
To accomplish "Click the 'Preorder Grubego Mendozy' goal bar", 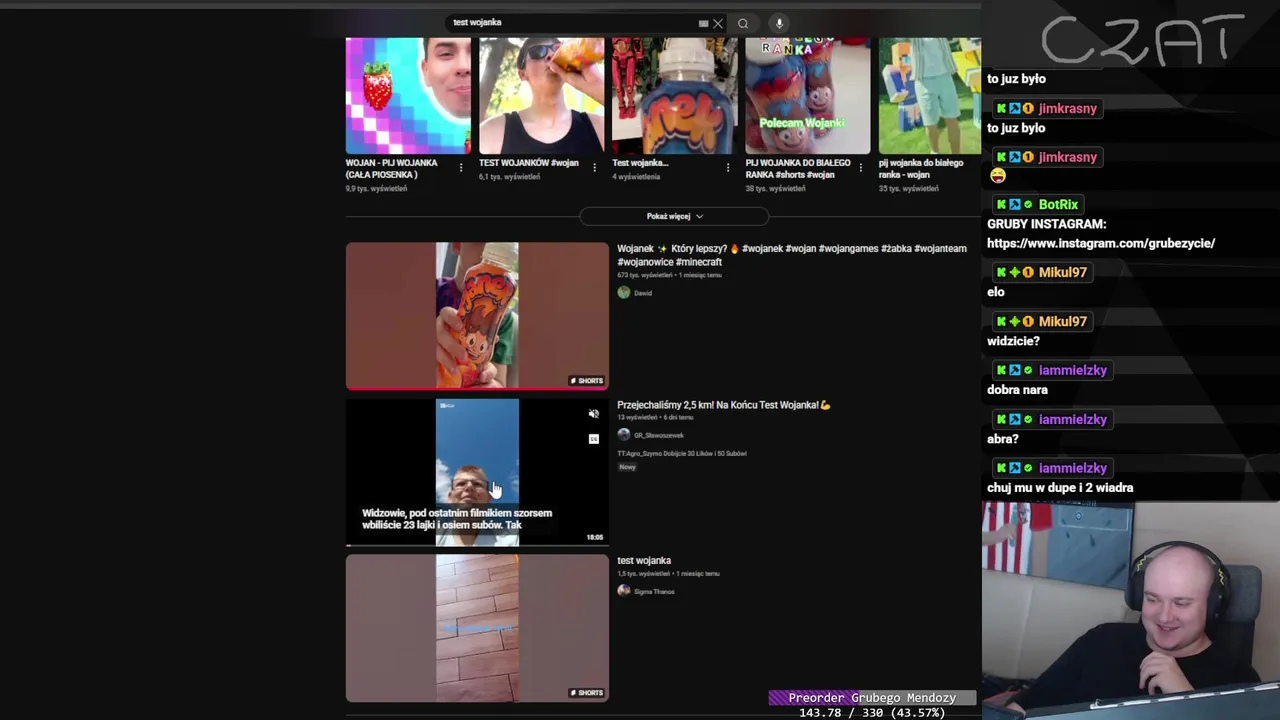I will tap(872, 698).
